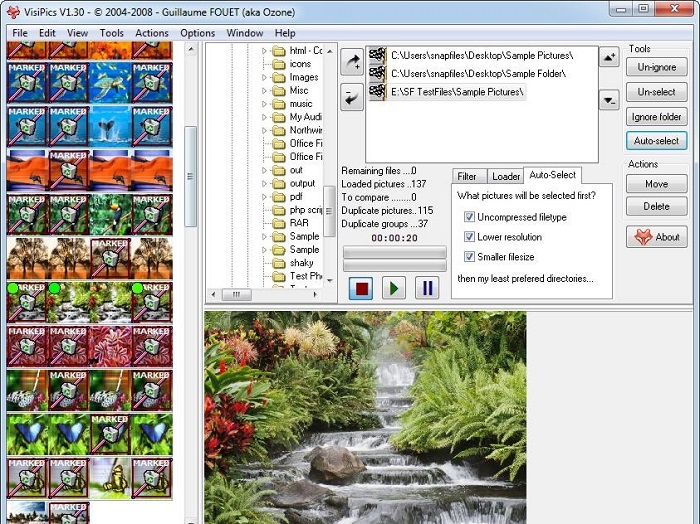
Task: Select the unmarked sea turtle thumbnail
Action: (x=110, y=83)
